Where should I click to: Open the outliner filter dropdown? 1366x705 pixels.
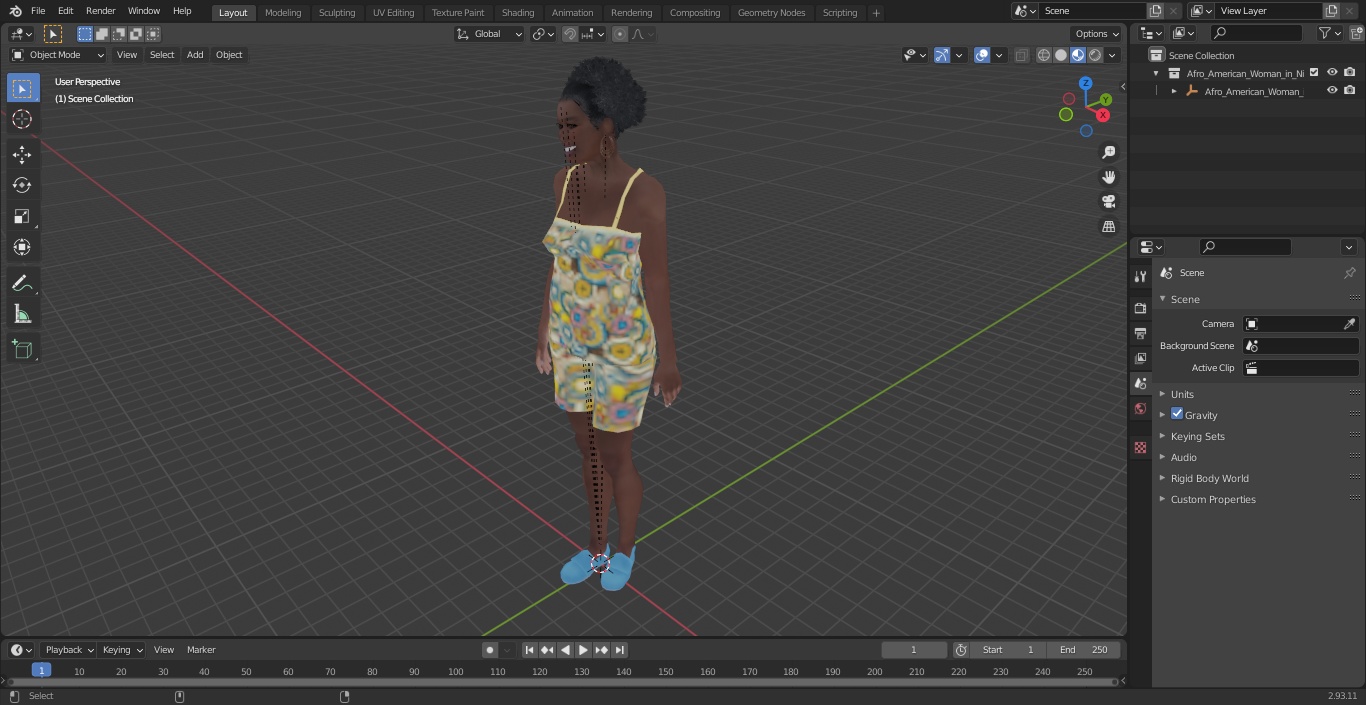coord(1329,33)
